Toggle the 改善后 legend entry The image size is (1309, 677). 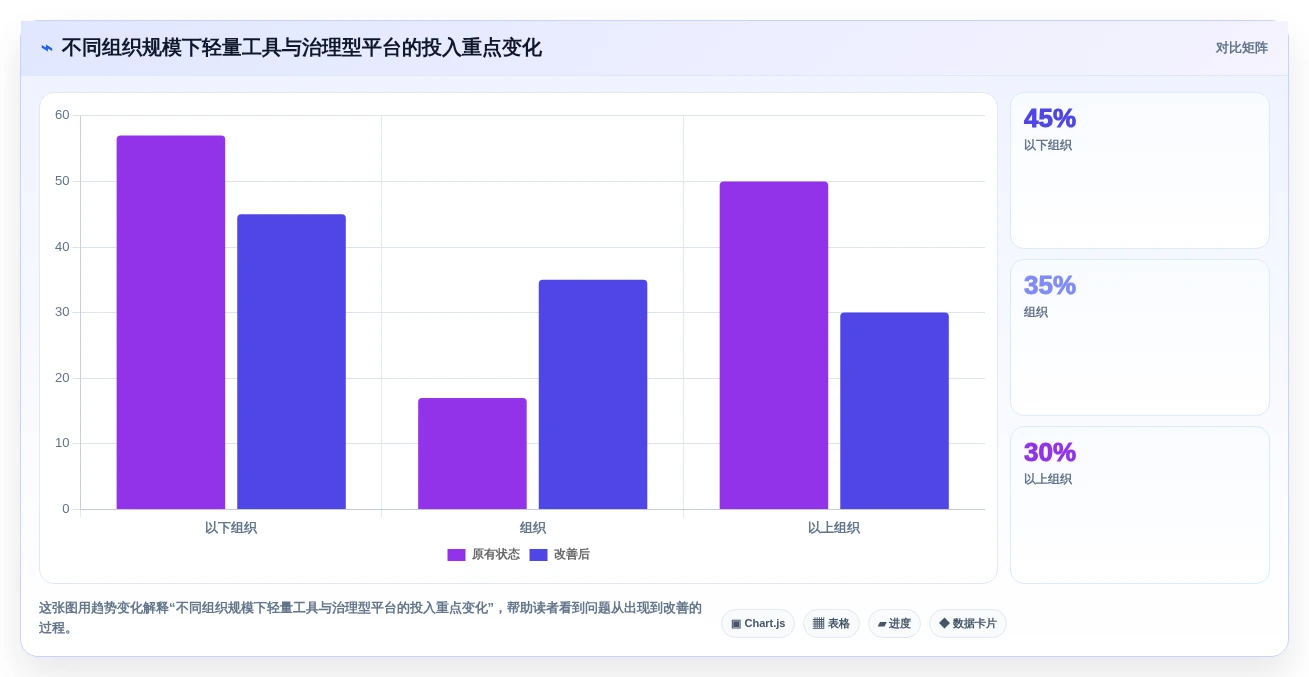click(x=559, y=555)
